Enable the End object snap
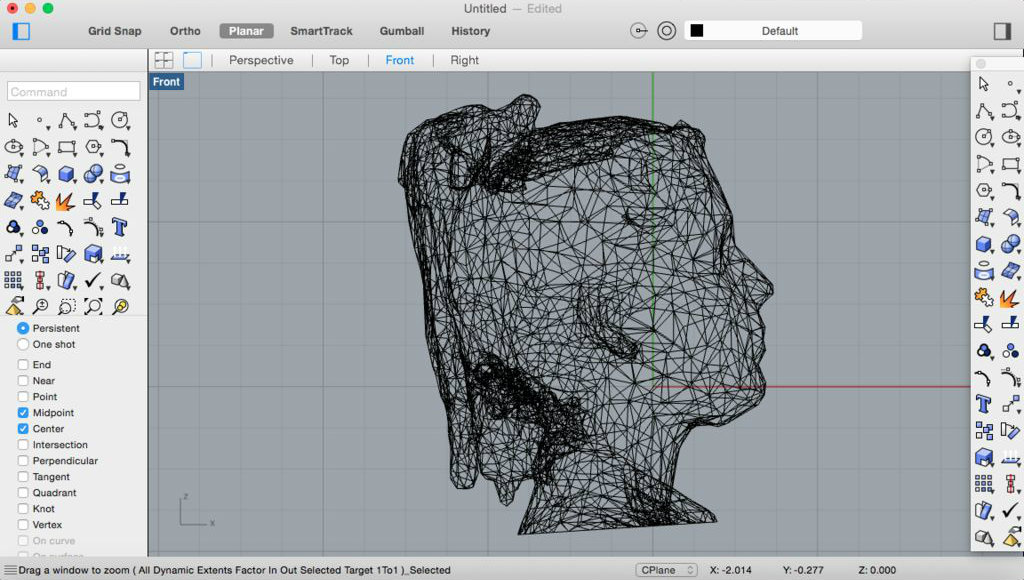The image size is (1024, 580). [23, 364]
